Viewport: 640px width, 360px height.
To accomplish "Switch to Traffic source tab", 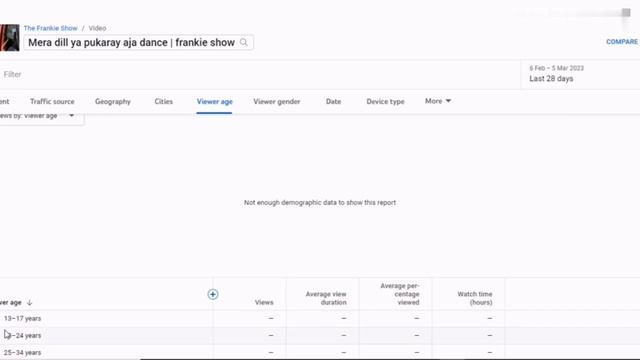I will [x=52, y=102].
